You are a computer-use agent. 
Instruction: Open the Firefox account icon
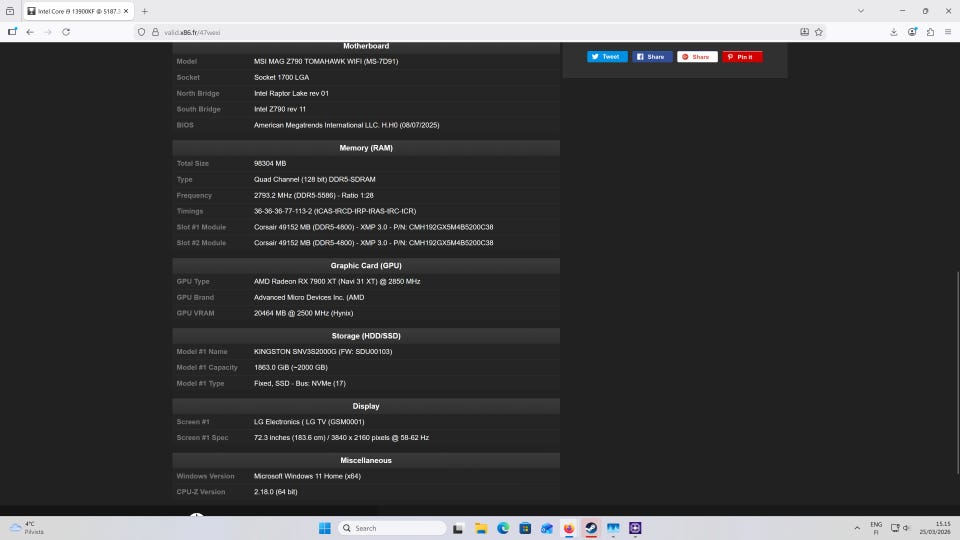click(912, 32)
